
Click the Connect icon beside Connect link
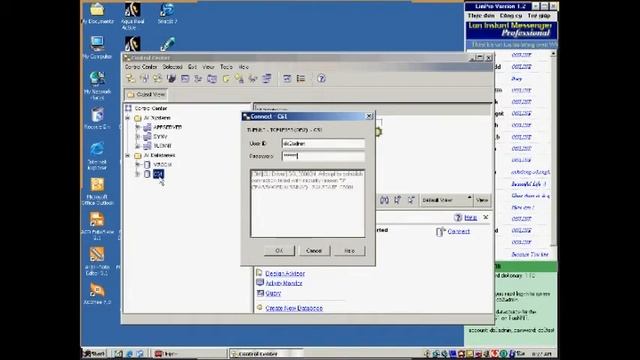440,232
